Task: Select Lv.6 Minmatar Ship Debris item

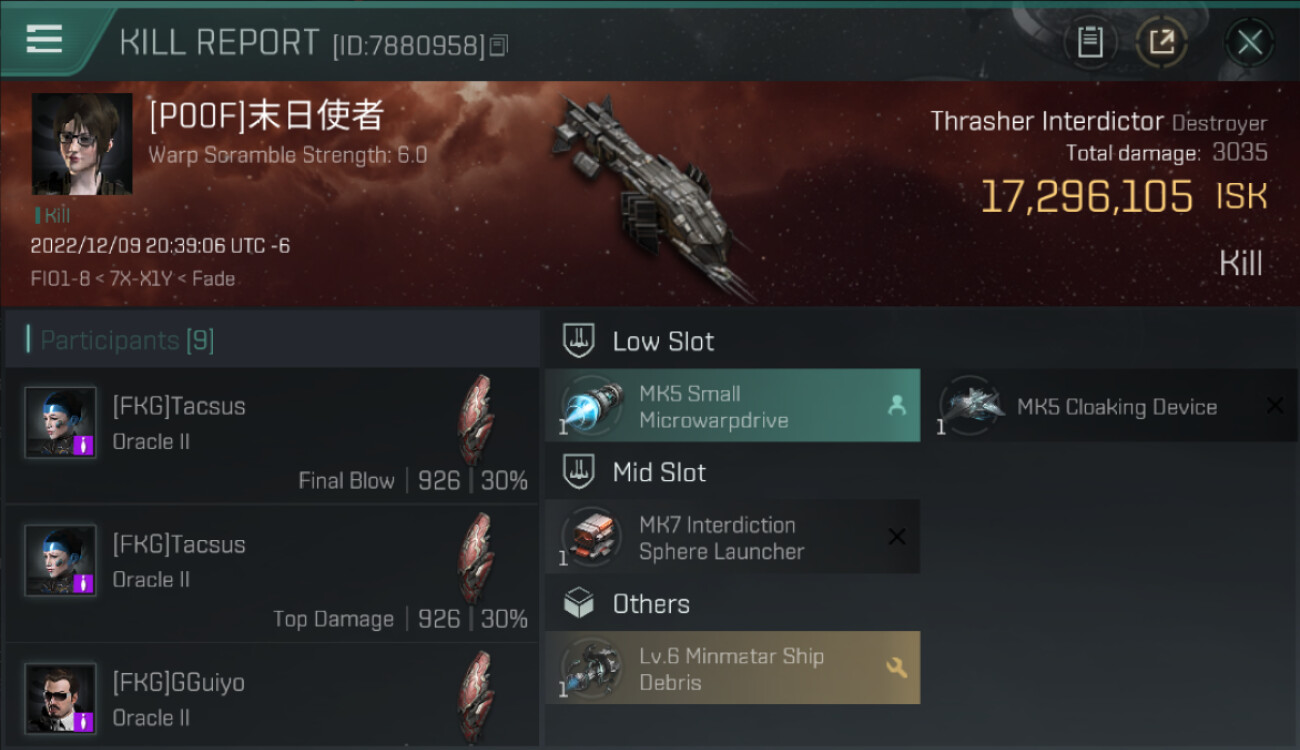Action: pos(732,668)
